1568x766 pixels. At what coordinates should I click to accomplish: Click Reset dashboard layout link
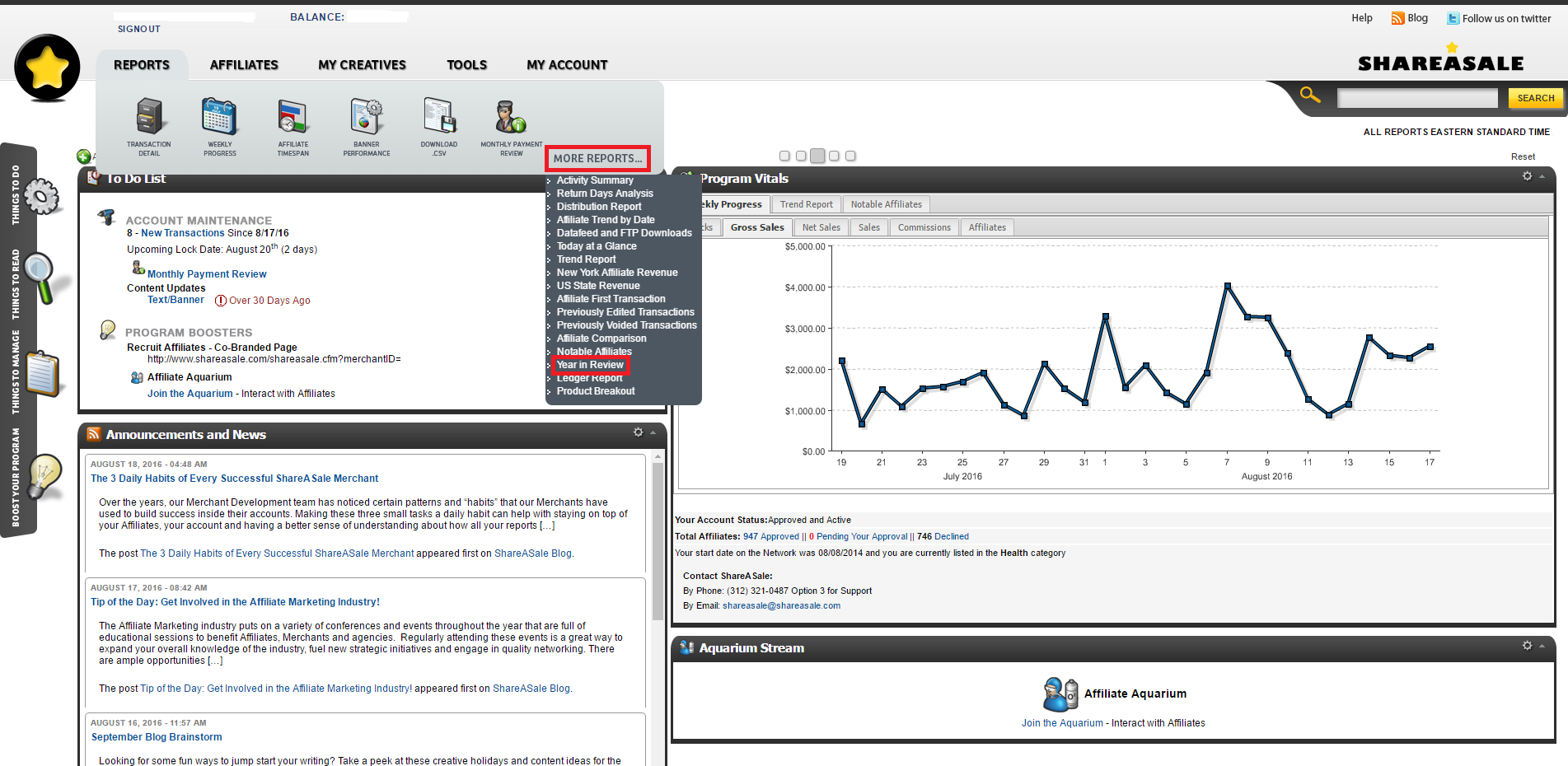(1523, 156)
